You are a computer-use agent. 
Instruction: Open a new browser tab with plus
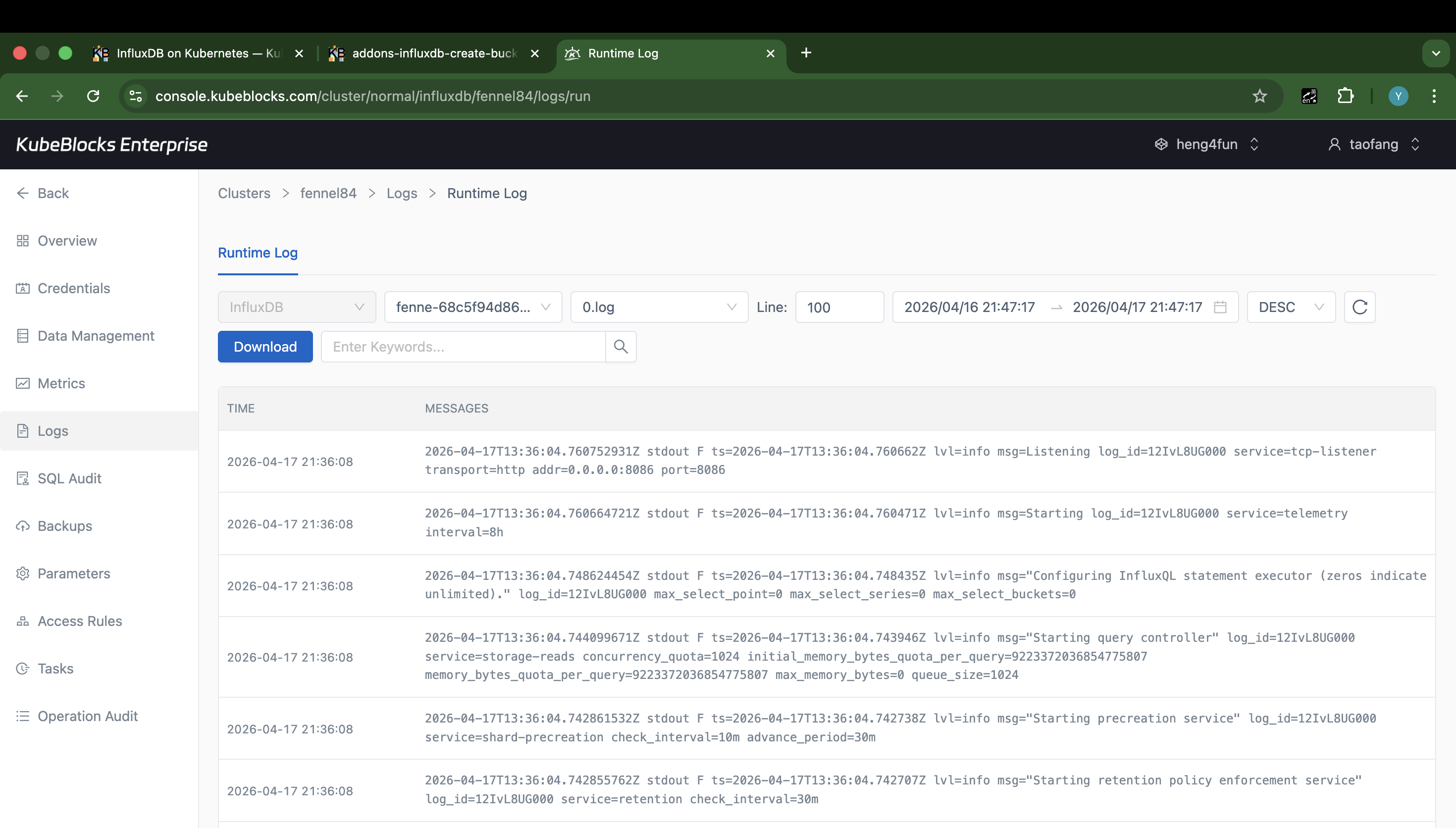[806, 53]
